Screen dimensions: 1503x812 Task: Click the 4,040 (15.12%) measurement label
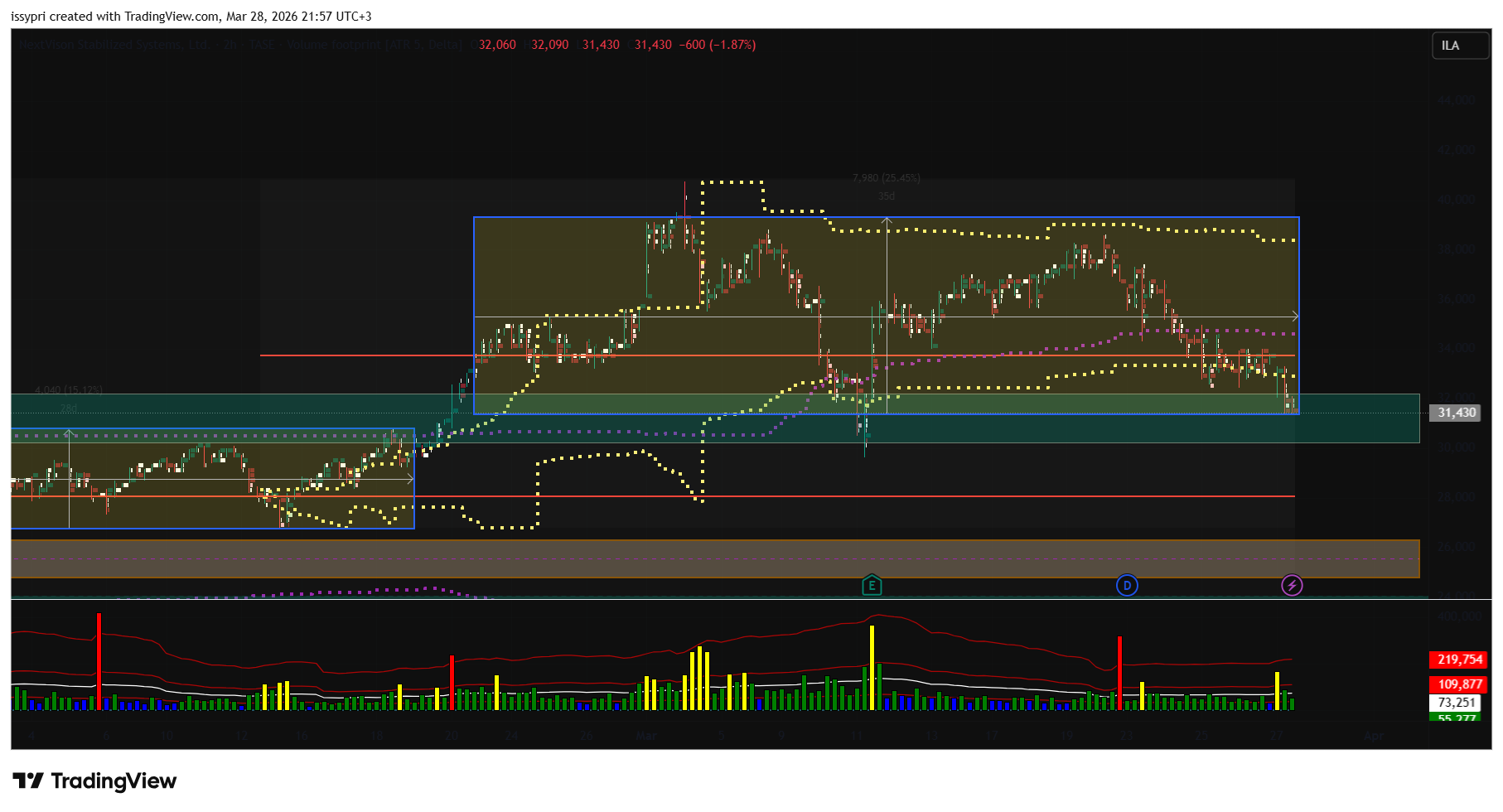[x=69, y=390]
